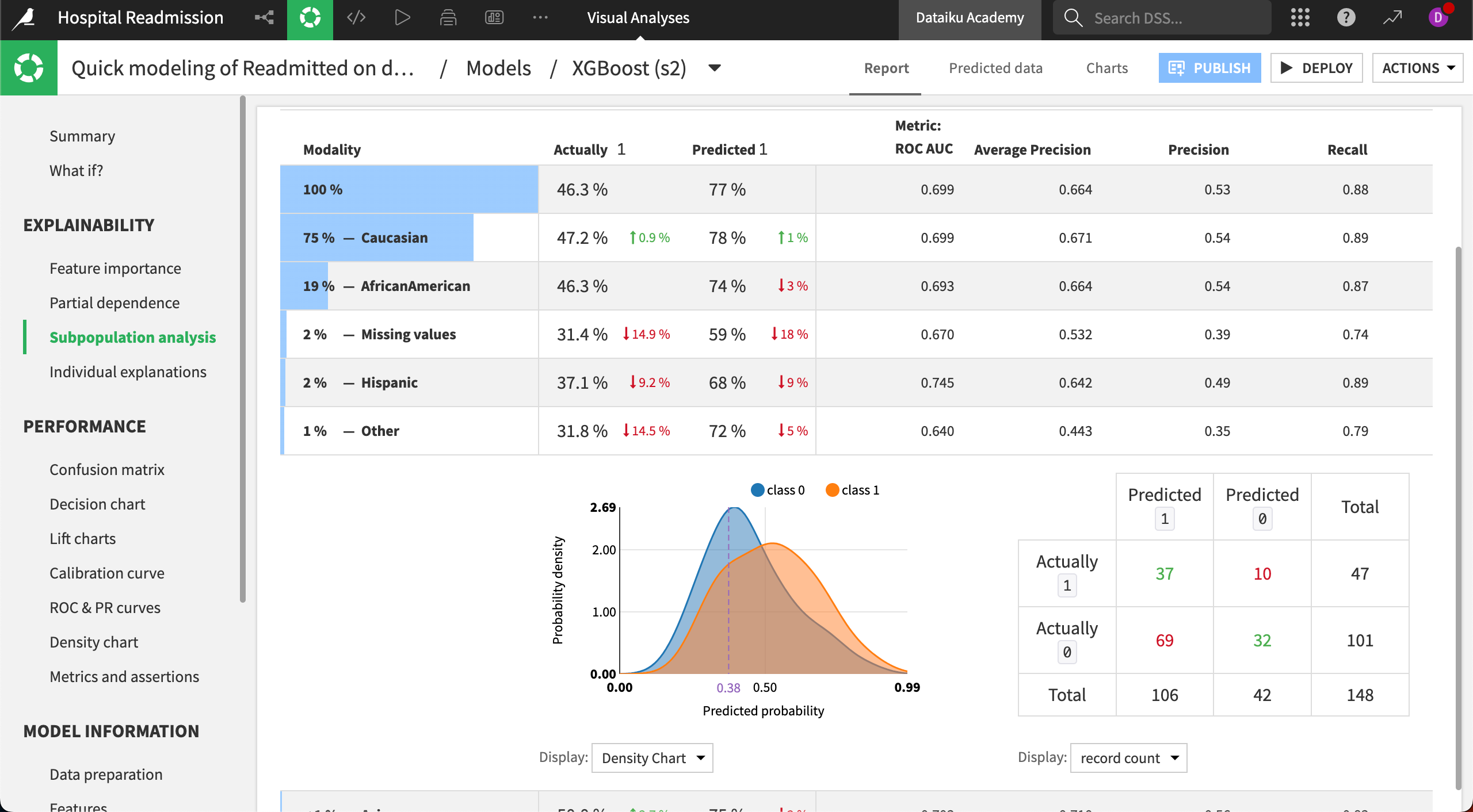Switch to the Predicted data tab

click(x=996, y=67)
